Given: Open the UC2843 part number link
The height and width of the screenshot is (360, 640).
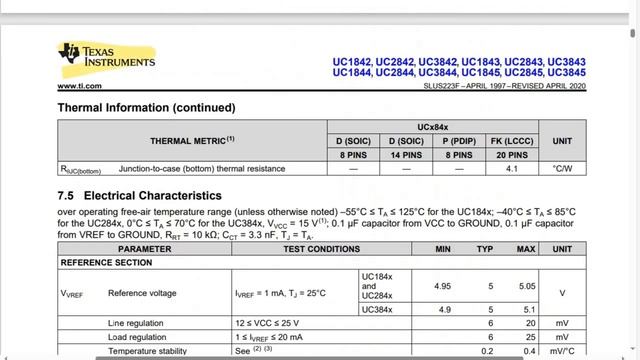Looking at the screenshot, I should tap(524, 62).
